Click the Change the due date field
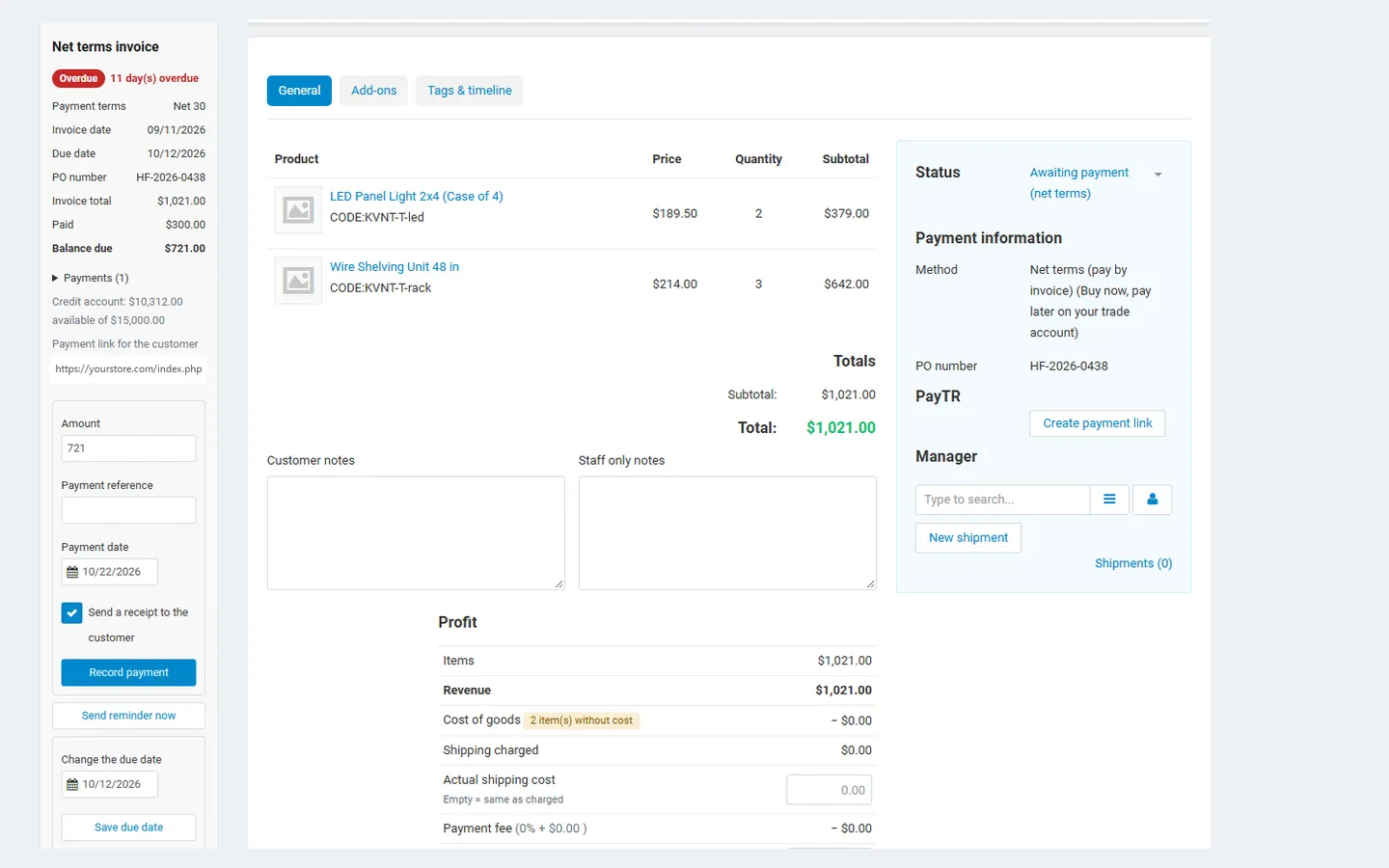 coord(110,784)
